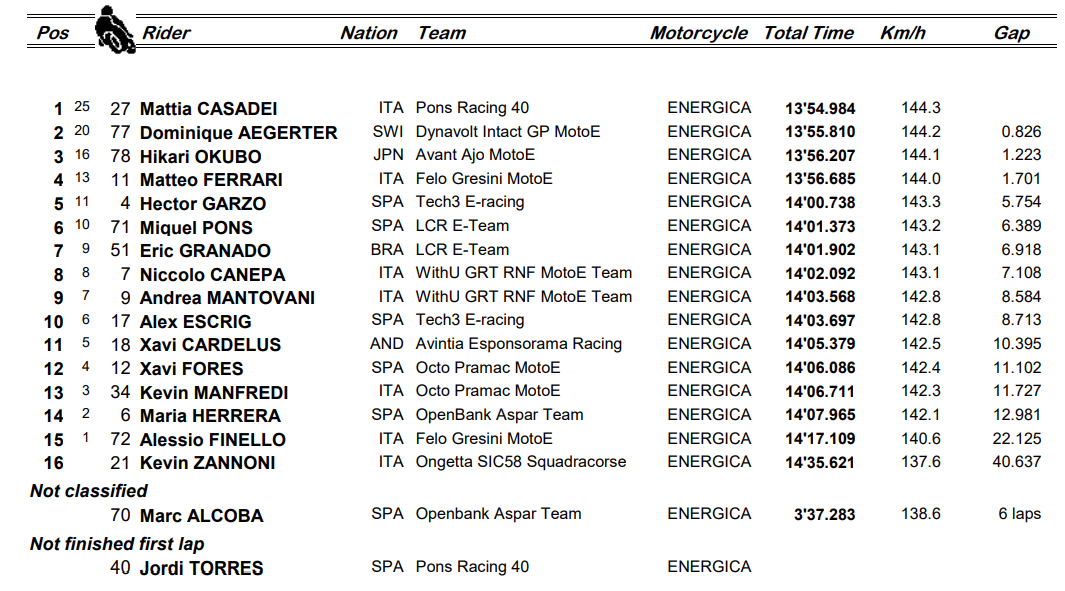Click Kevin ZANNONI's gap value 40.637
Viewport: 1065px width, 591px height.
pos(1018,463)
